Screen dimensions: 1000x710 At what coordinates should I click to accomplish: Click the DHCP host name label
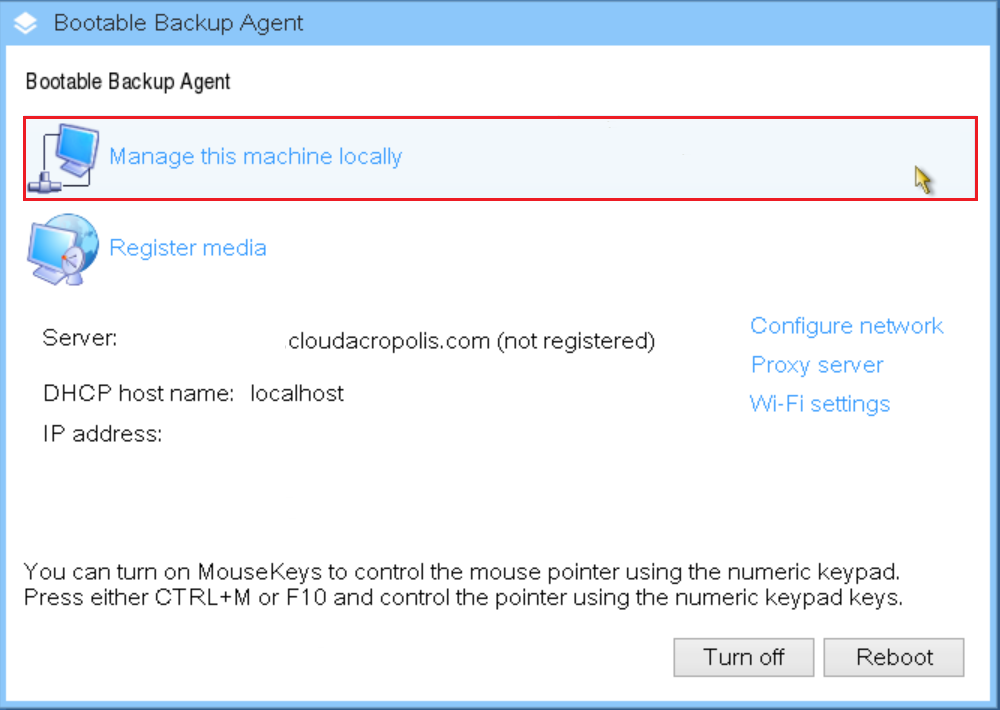(138, 393)
